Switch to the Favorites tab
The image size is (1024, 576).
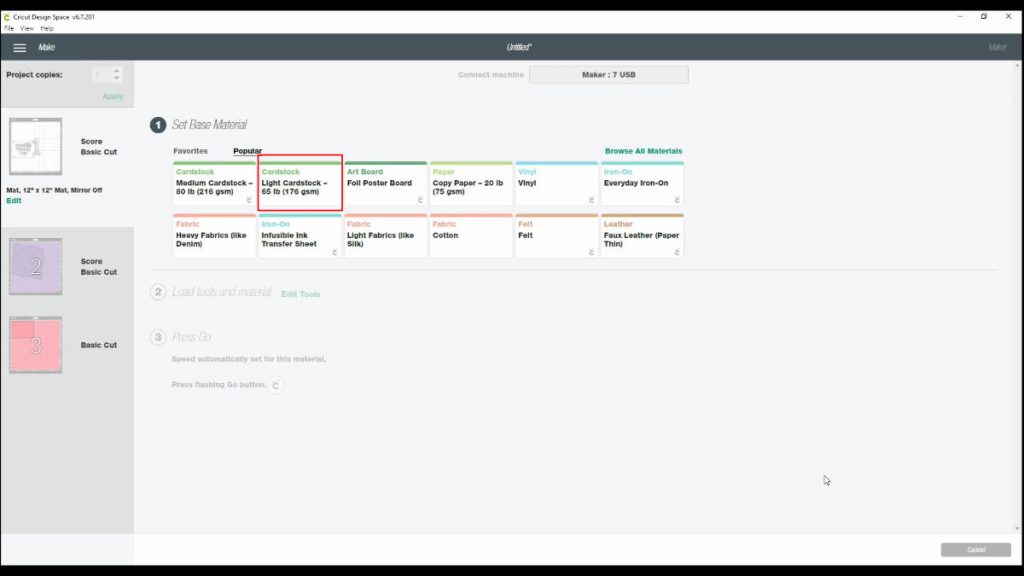pos(190,151)
